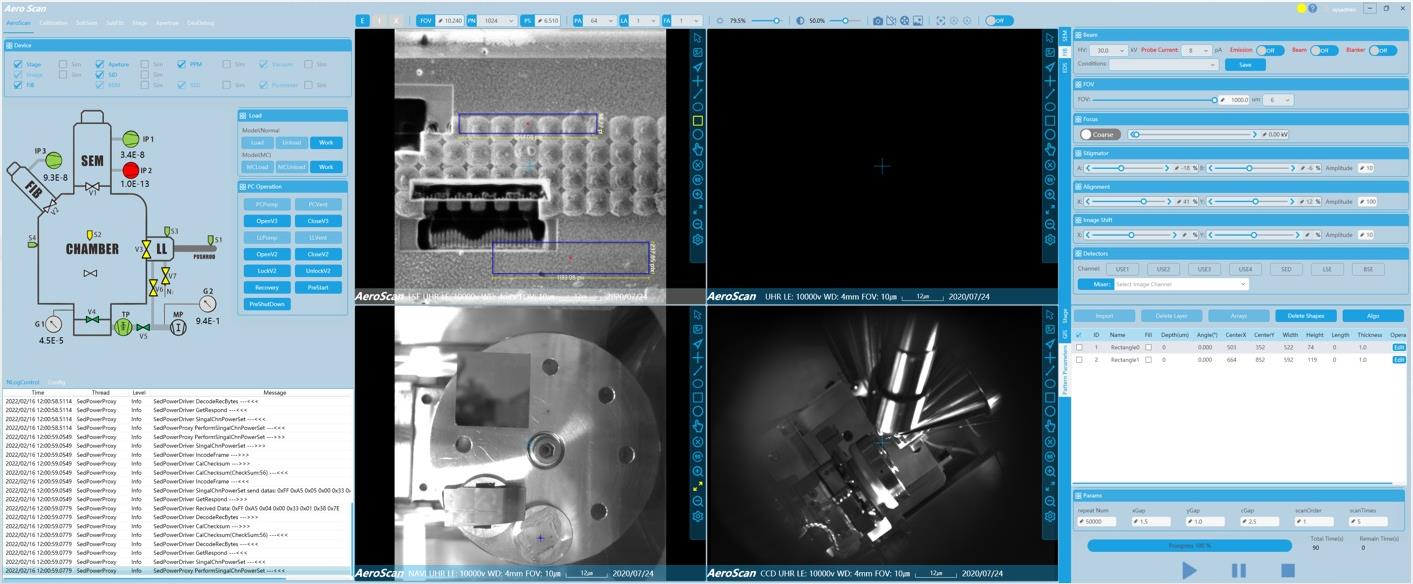Click the brightness 79.5% slider

766,20
